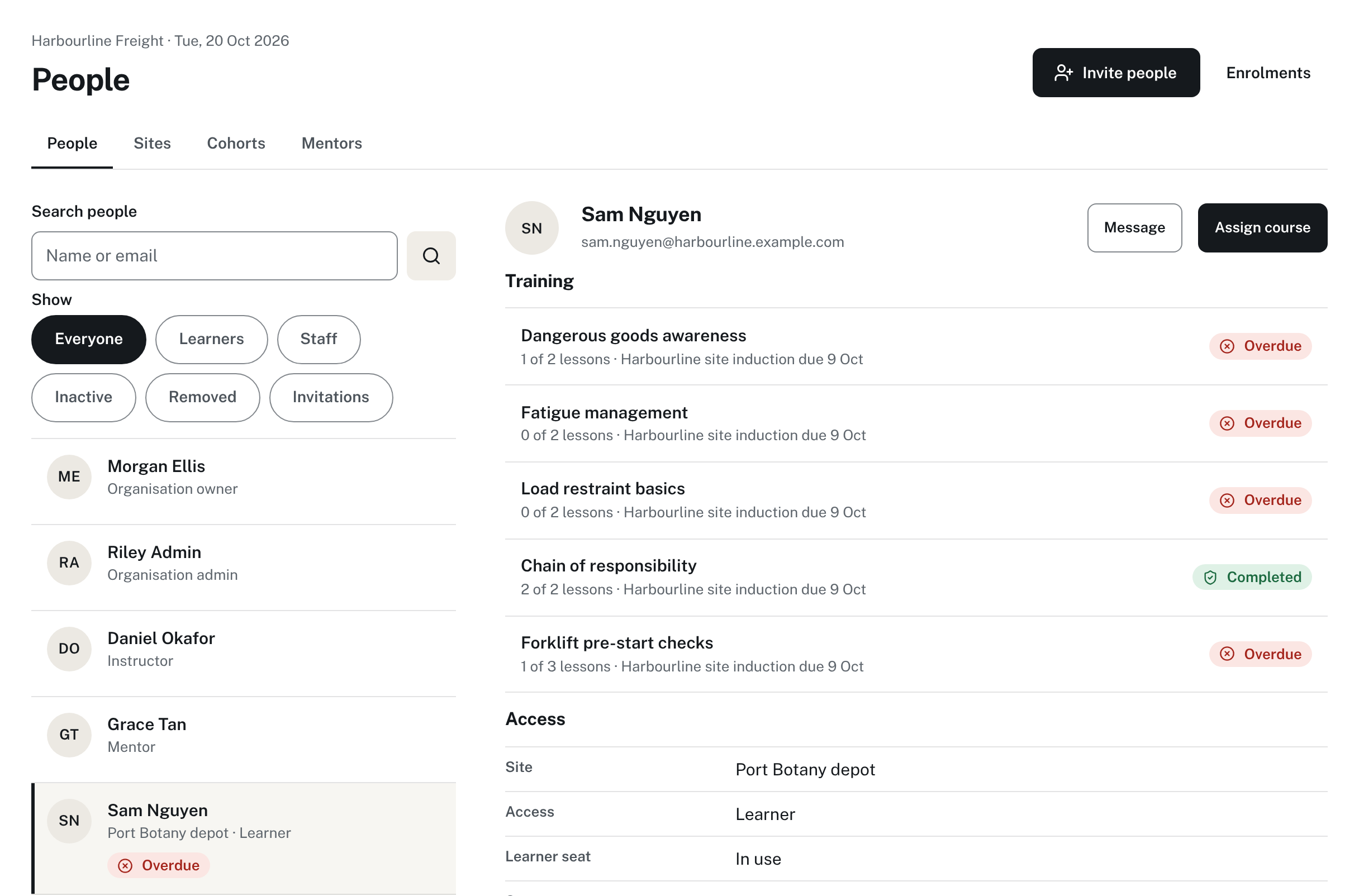Open Grace Tan, Mentor
This screenshot has height=896, width=1359.
pyautogui.click(x=244, y=740)
